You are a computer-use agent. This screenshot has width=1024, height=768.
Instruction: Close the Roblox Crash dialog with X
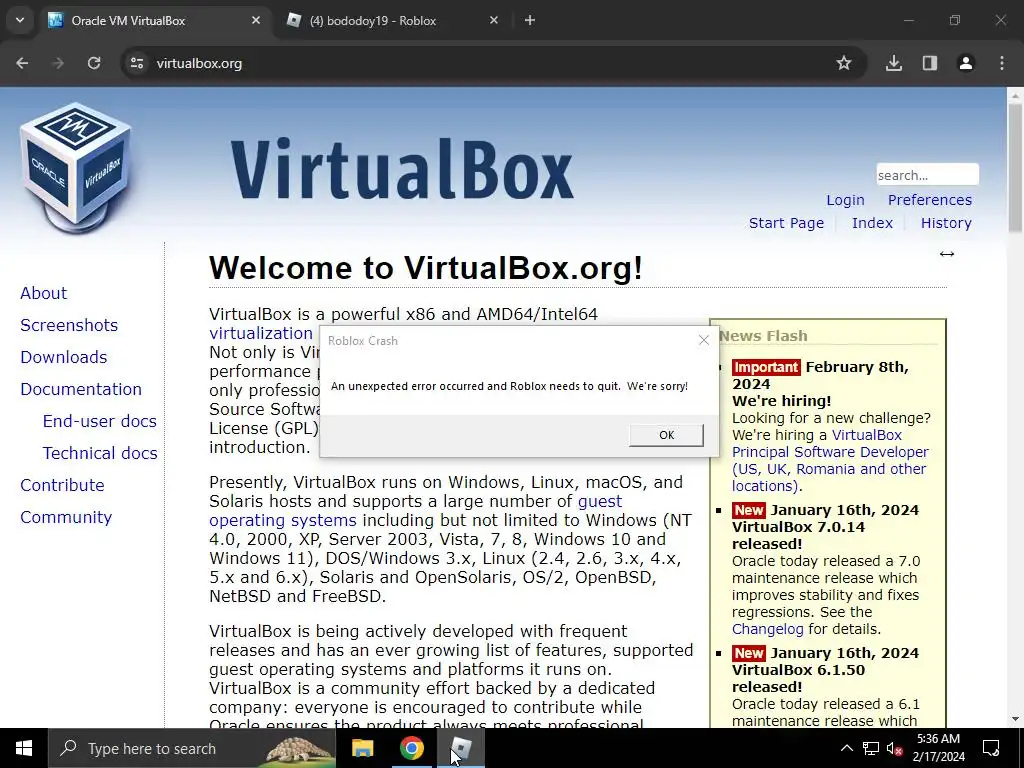[x=703, y=340]
